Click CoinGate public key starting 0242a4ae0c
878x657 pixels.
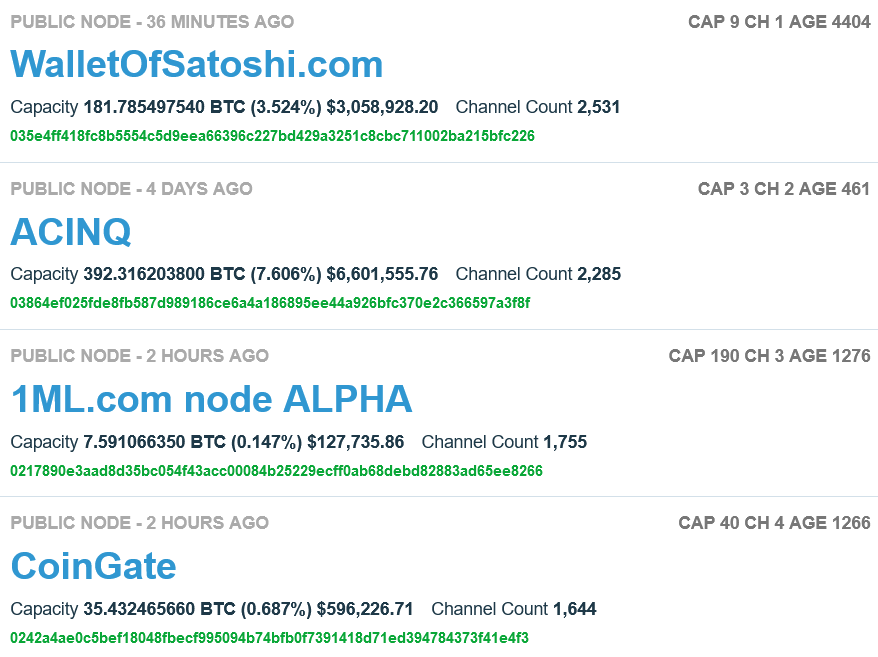(269, 637)
